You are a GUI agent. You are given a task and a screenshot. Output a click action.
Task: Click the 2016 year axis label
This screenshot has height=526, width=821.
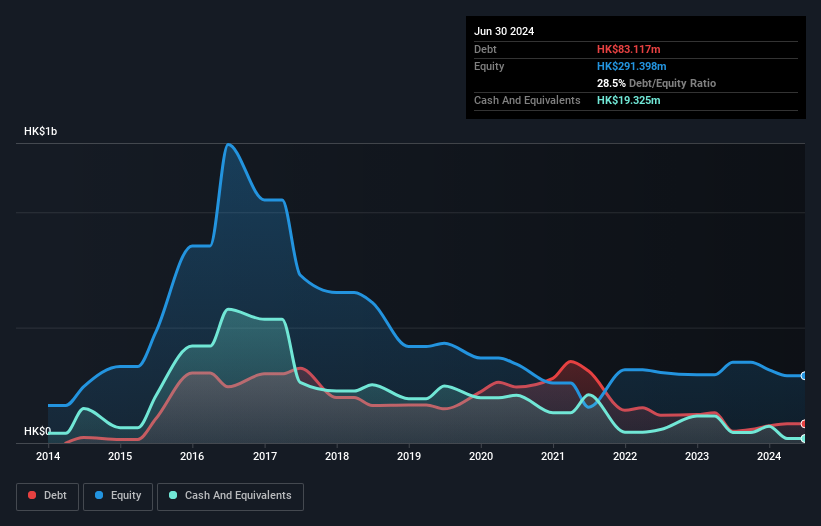[x=192, y=456]
